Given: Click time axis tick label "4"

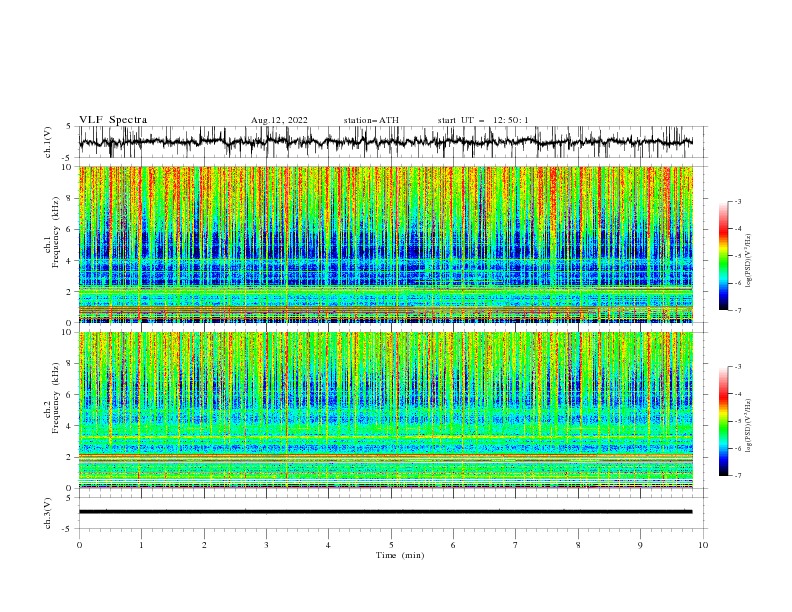Looking at the screenshot, I should point(328,545).
